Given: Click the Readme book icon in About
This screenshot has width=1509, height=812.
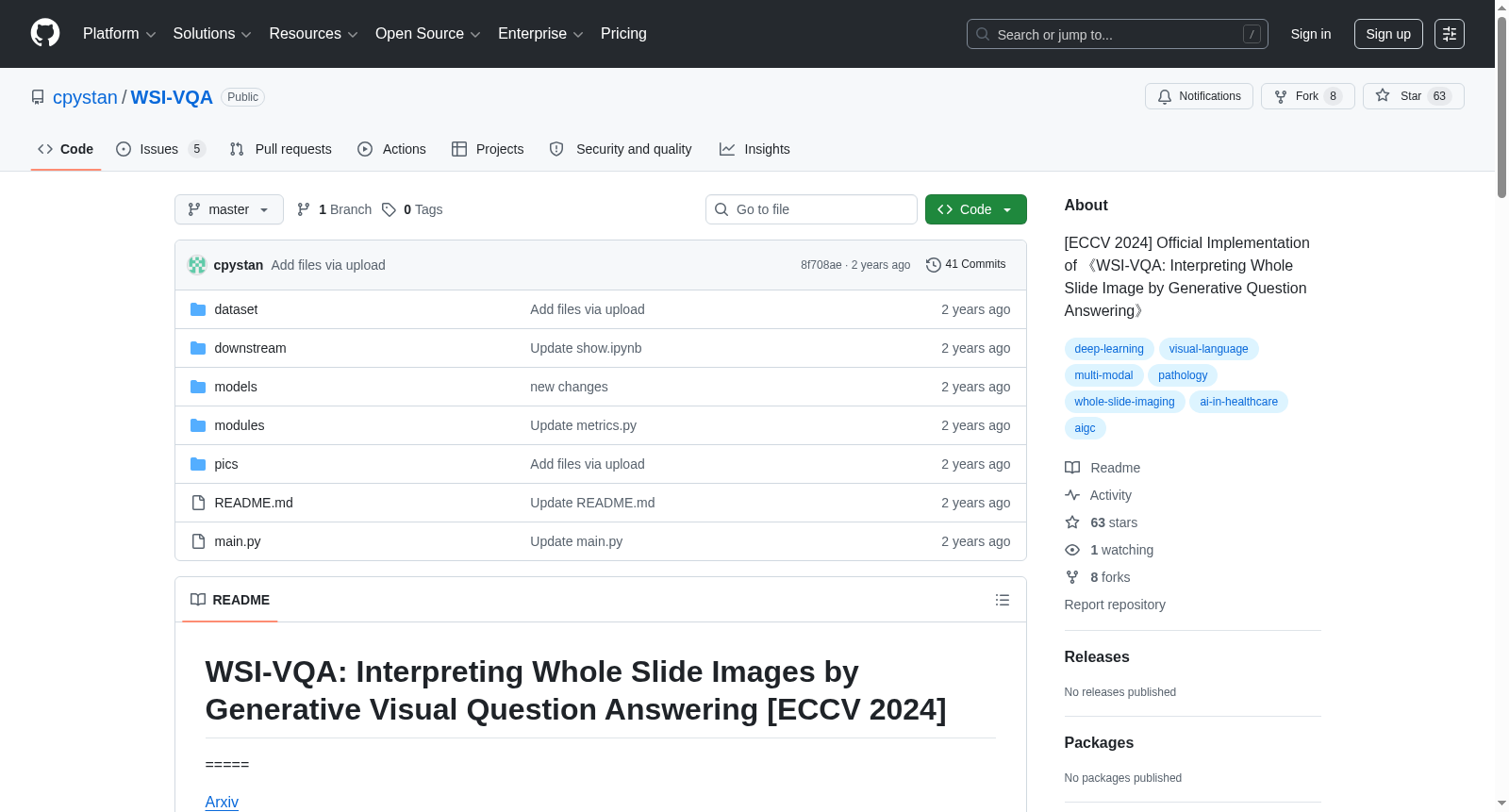Looking at the screenshot, I should pos(1072,468).
